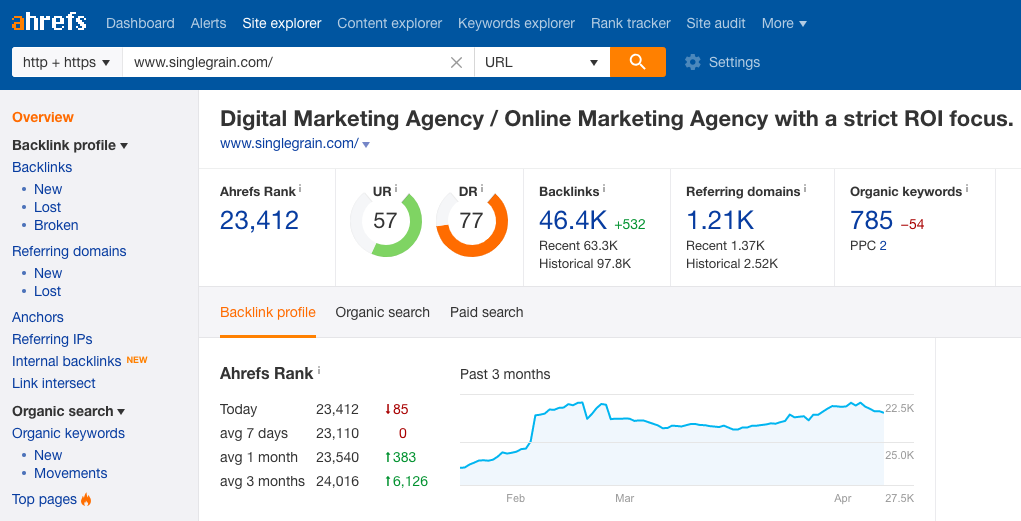Screen dimensions: 1021x521
Task: Open Lost under Referring domains
Action: click(x=48, y=292)
